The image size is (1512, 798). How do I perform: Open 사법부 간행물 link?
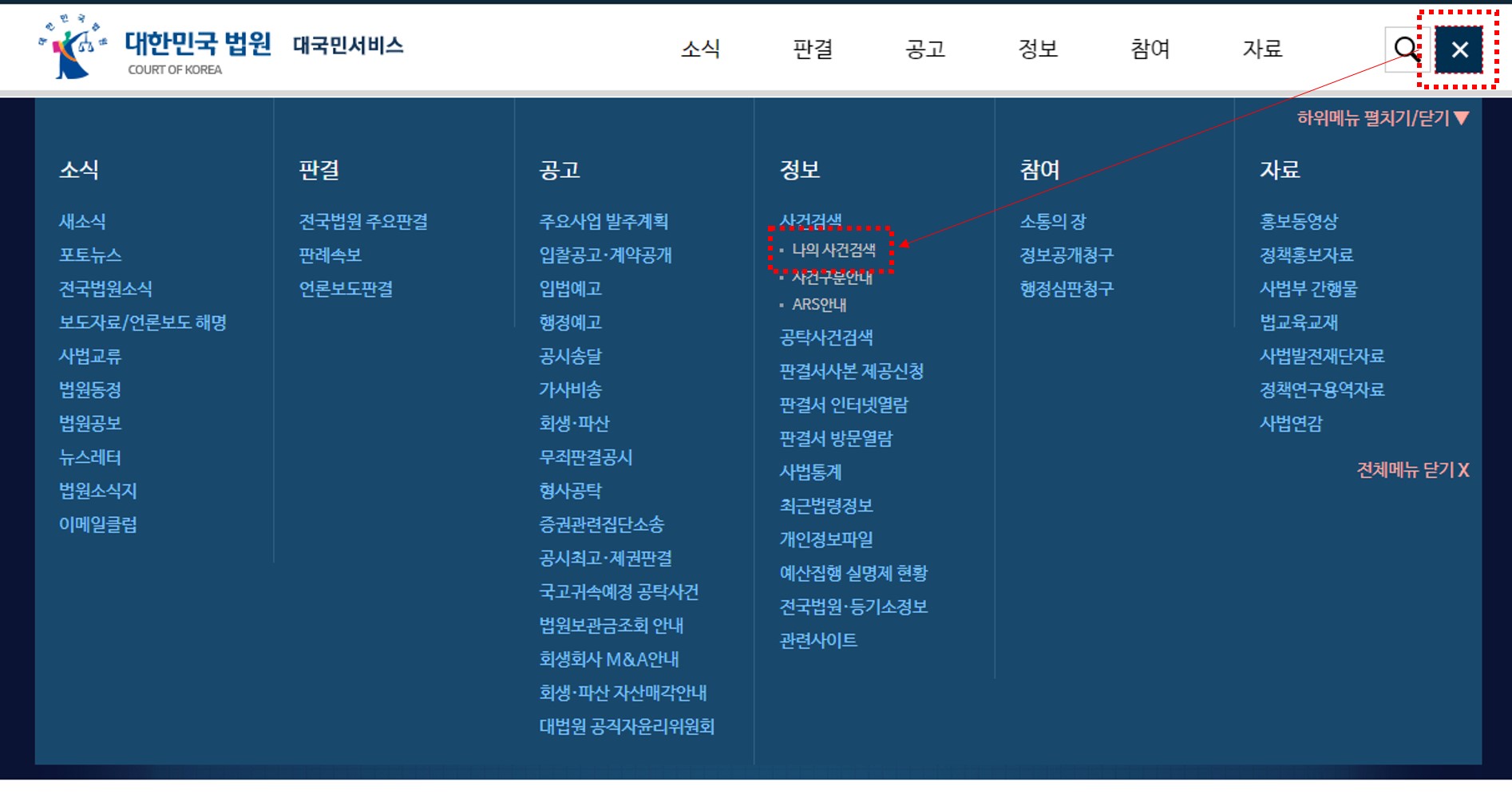(1308, 289)
